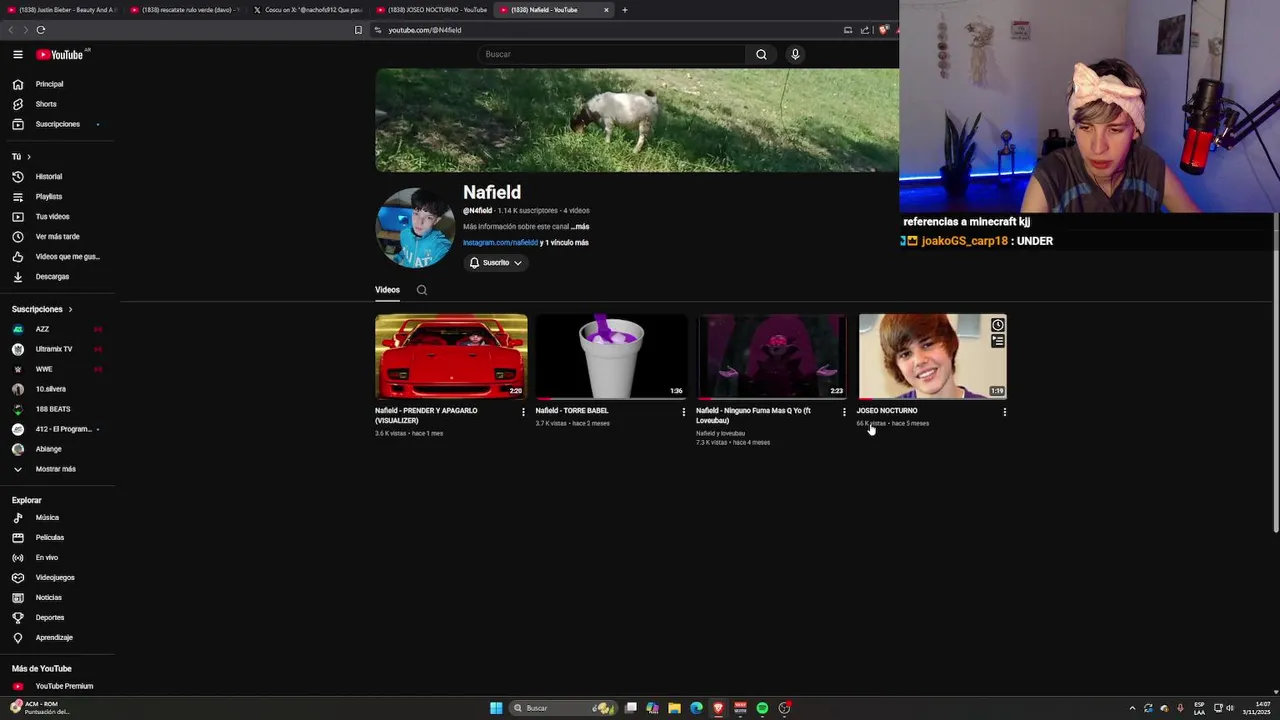Play JOSEO NOCTURNO thumbnail

[932, 356]
